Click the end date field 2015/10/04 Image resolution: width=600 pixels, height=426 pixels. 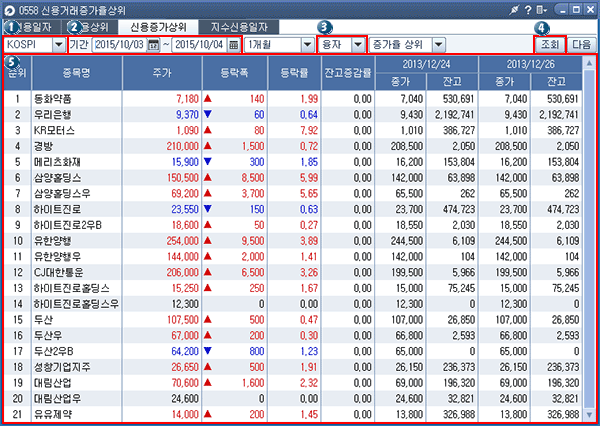click(199, 45)
